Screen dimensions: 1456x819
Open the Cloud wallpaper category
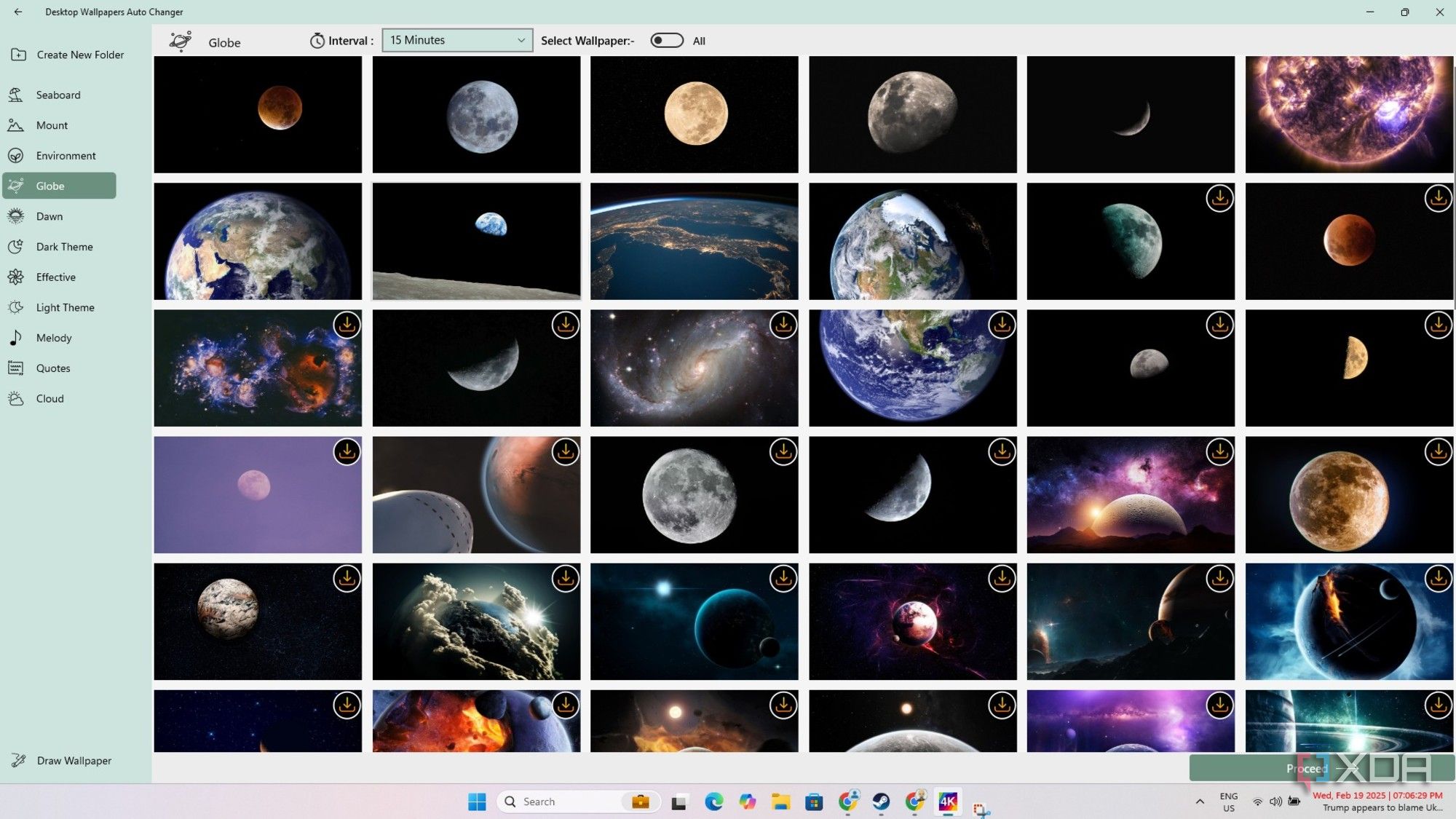(50, 398)
